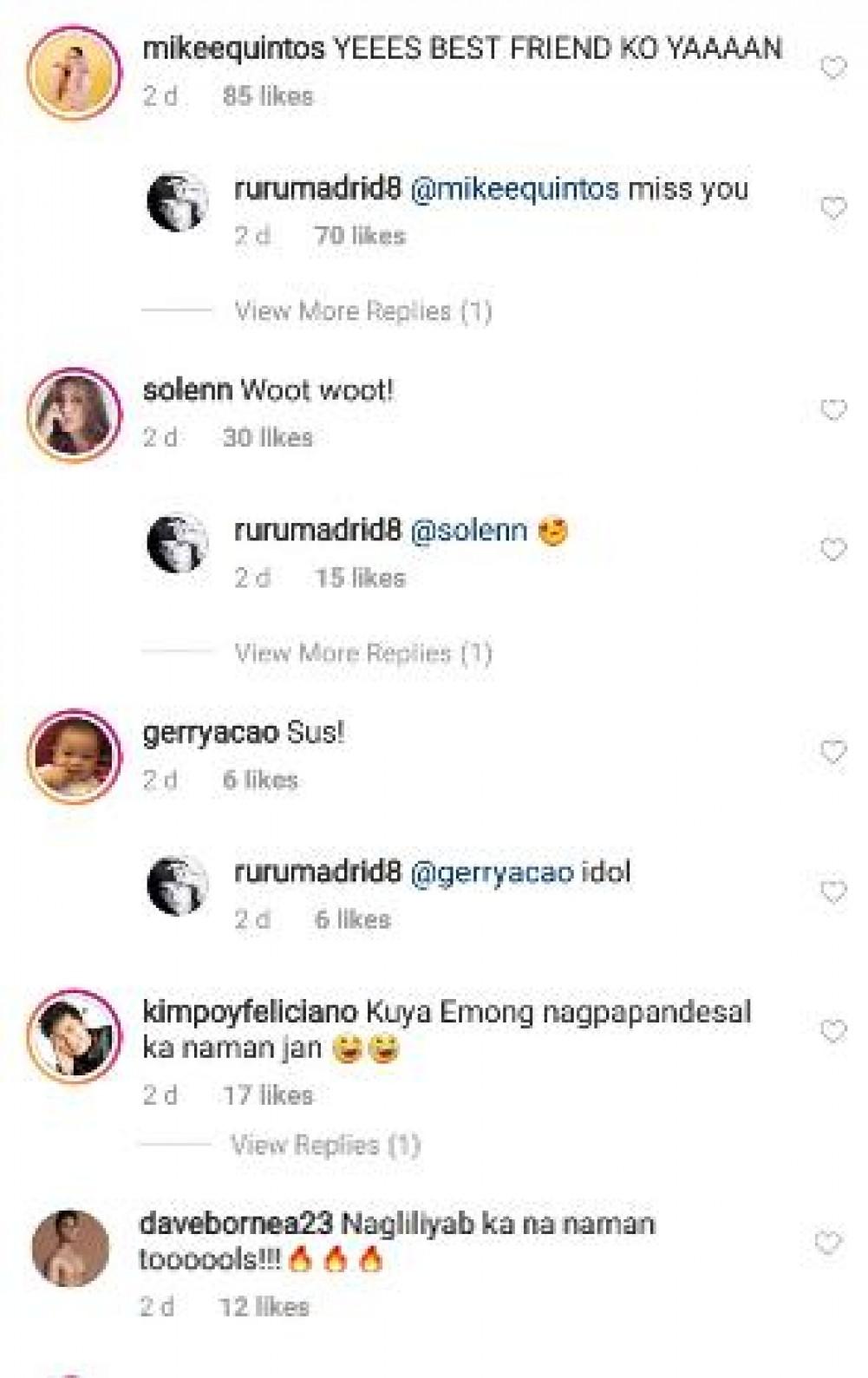Like rurumadrid8's reply to @solenn
Screen dimensions: 868x1378
(832, 550)
